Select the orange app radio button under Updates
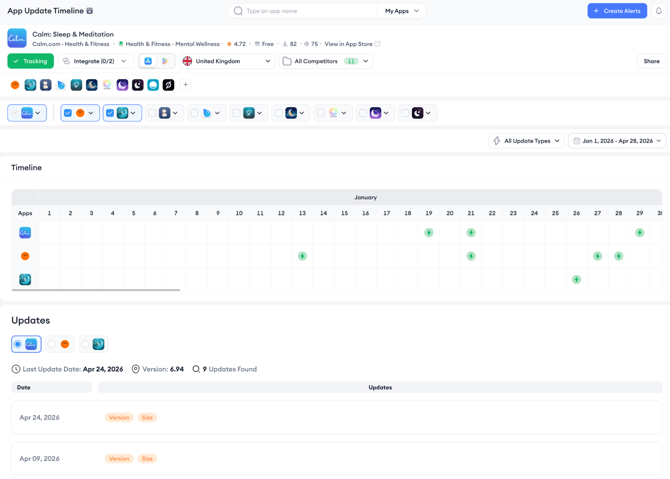670x479 pixels. [52, 344]
